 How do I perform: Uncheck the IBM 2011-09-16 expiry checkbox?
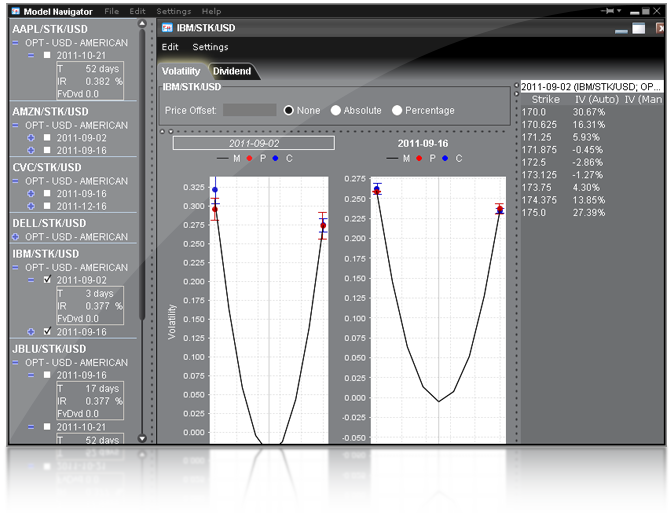47,331
